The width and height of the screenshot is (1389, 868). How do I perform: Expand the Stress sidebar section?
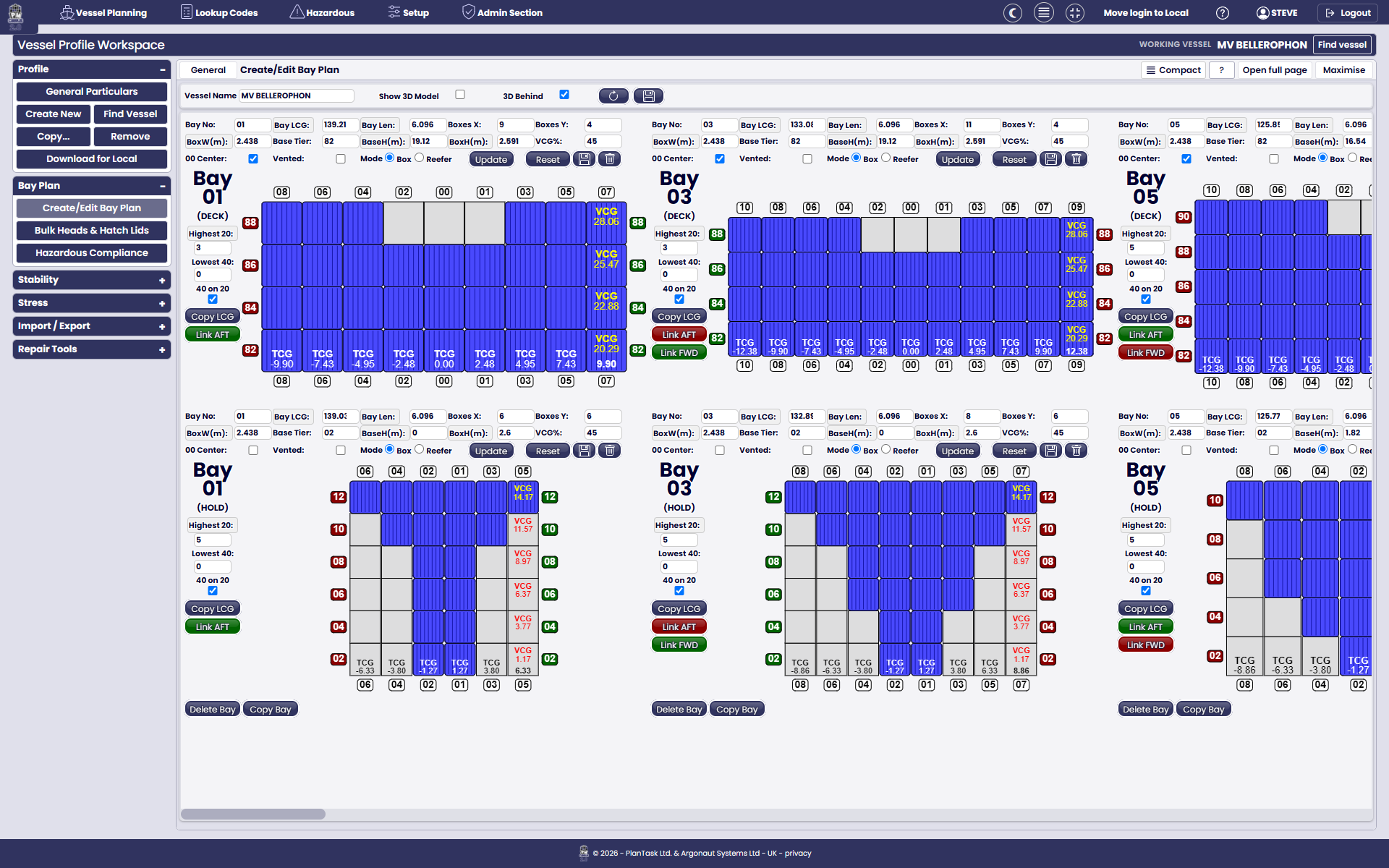click(162, 303)
